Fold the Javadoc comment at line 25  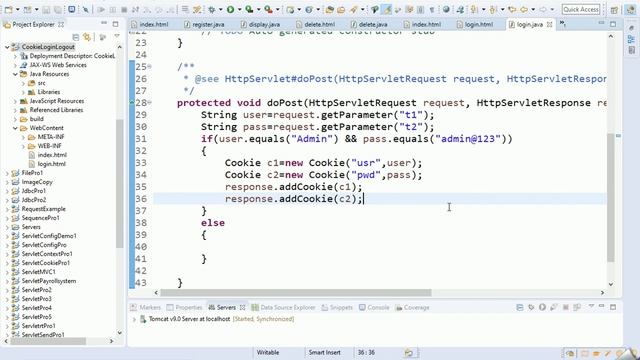150,66
